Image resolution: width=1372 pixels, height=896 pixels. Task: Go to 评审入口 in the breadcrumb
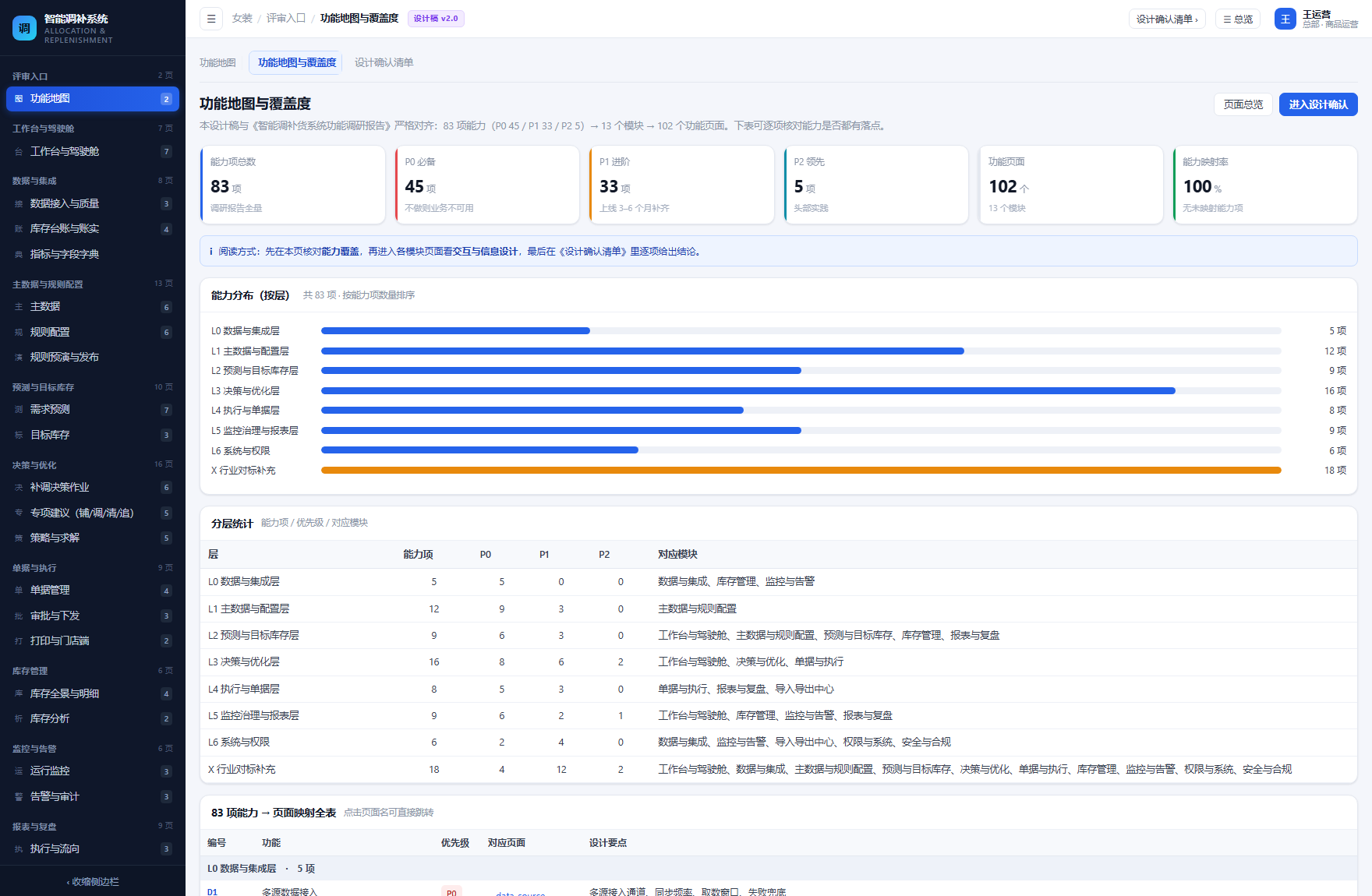(286, 19)
